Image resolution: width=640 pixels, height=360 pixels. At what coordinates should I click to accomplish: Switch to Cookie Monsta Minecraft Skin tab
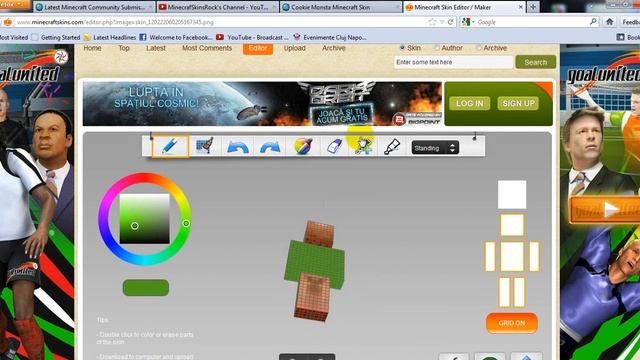(x=341, y=7)
